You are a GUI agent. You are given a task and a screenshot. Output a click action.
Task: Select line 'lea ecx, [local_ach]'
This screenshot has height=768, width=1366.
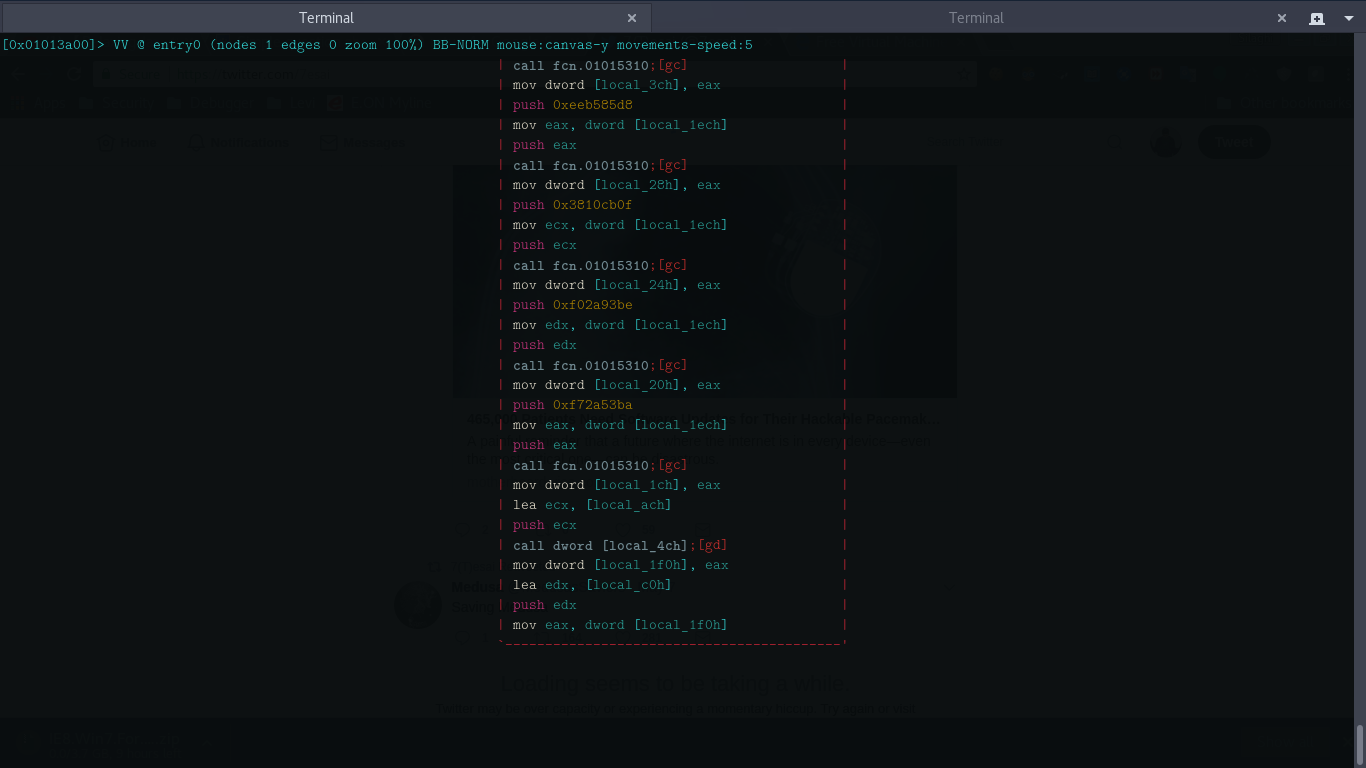(593, 505)
